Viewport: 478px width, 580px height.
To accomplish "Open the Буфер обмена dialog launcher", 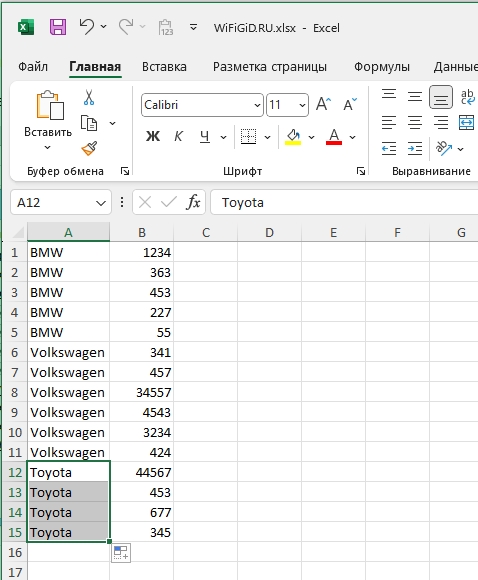I will 125,171.
